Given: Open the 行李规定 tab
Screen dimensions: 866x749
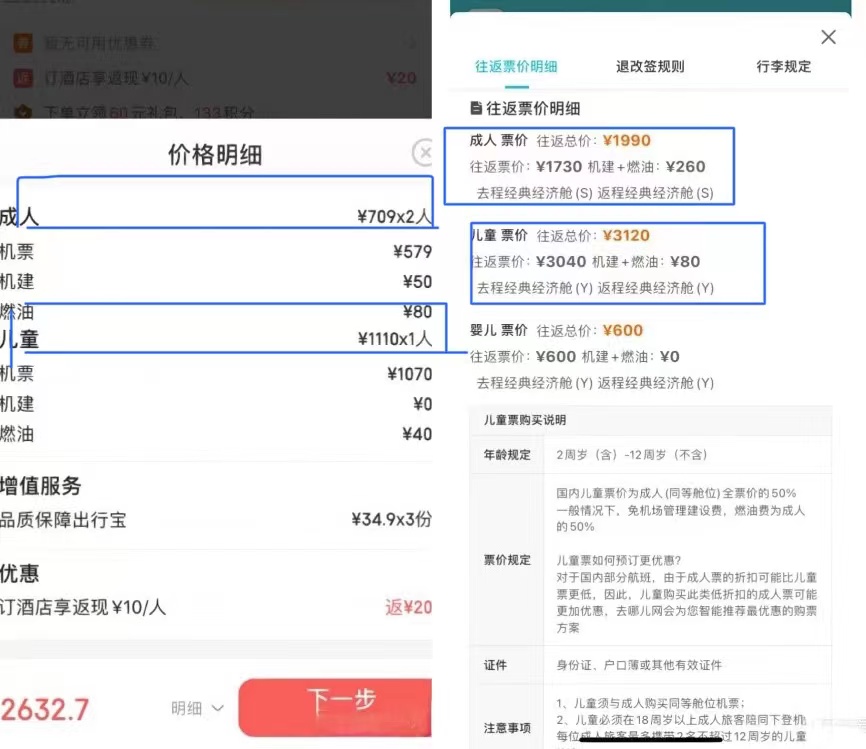Looking at the screenshot, I should tap(784, 67).
